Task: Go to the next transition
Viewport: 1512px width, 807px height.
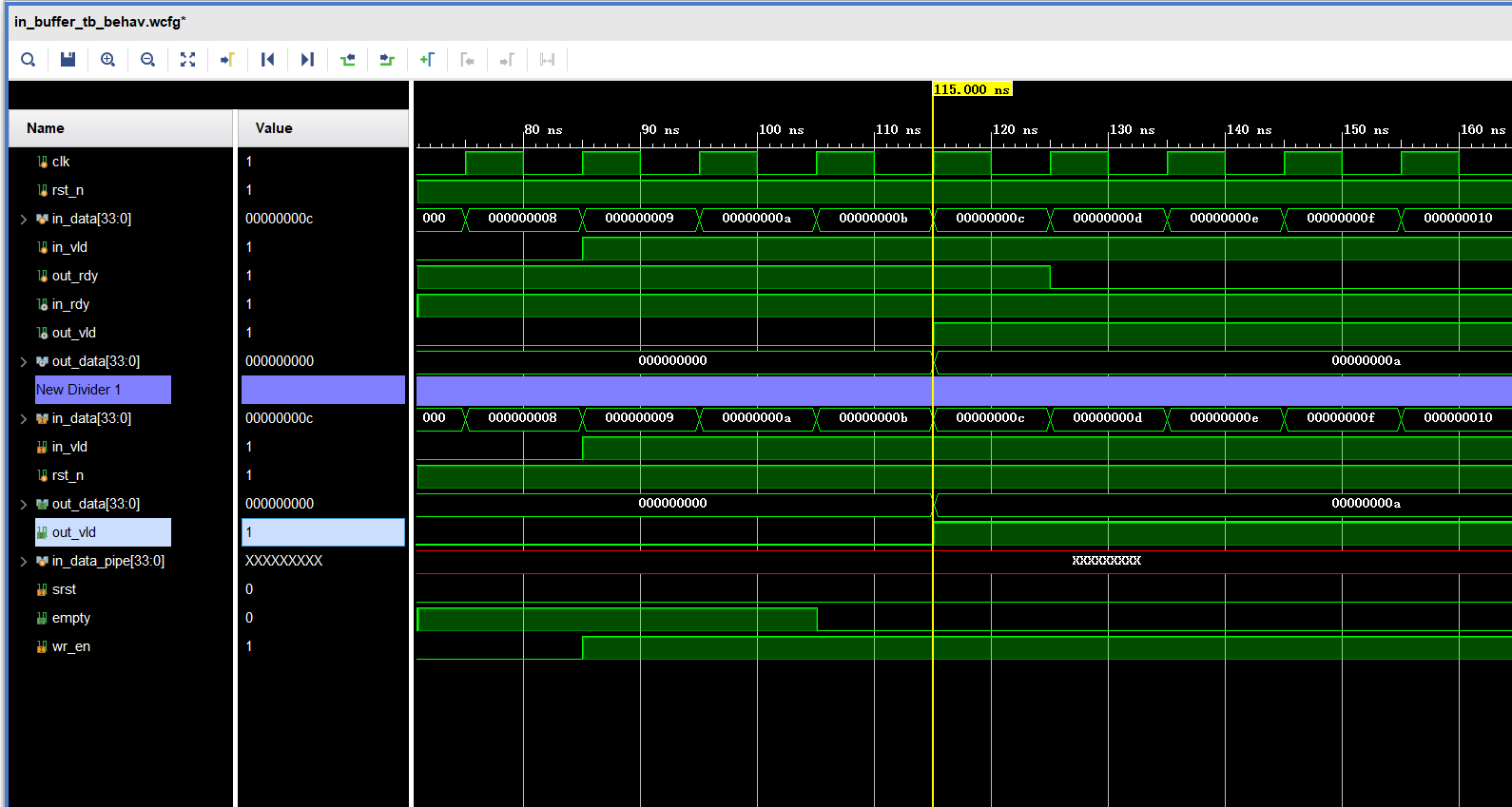Action: point(387,60)
